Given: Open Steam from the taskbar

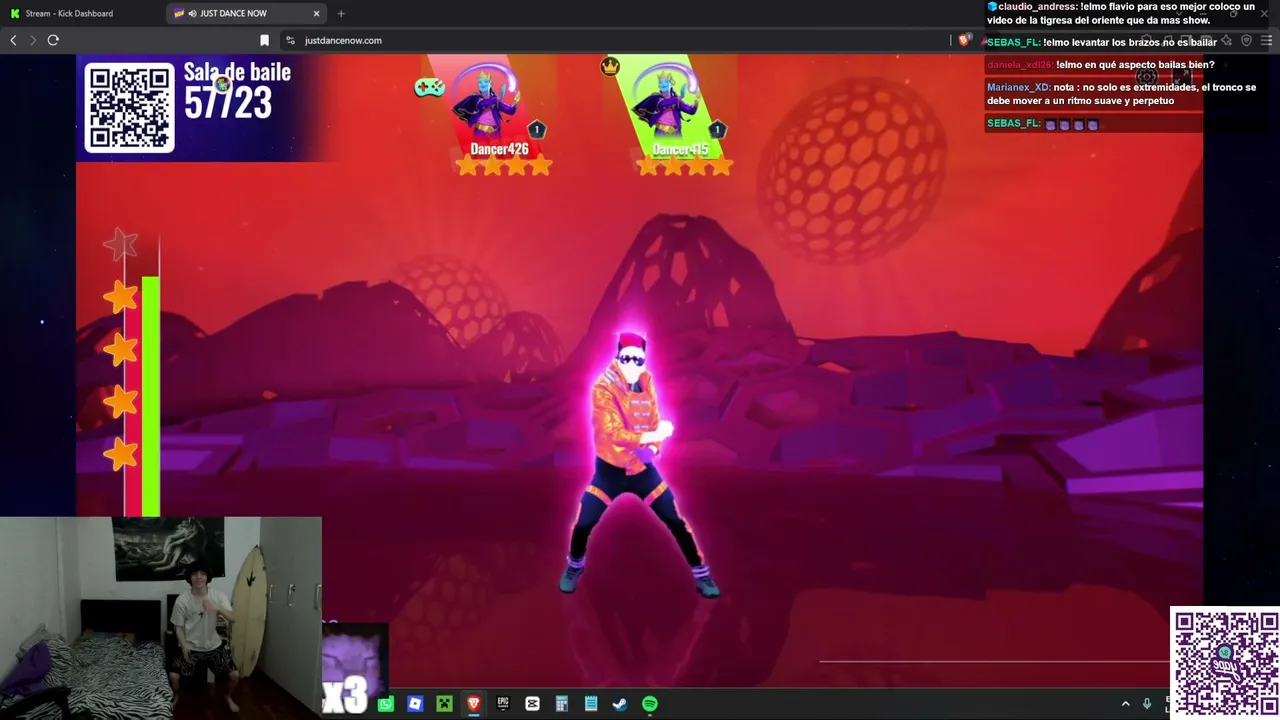Looking at the screenshot, I should point(620,704).
